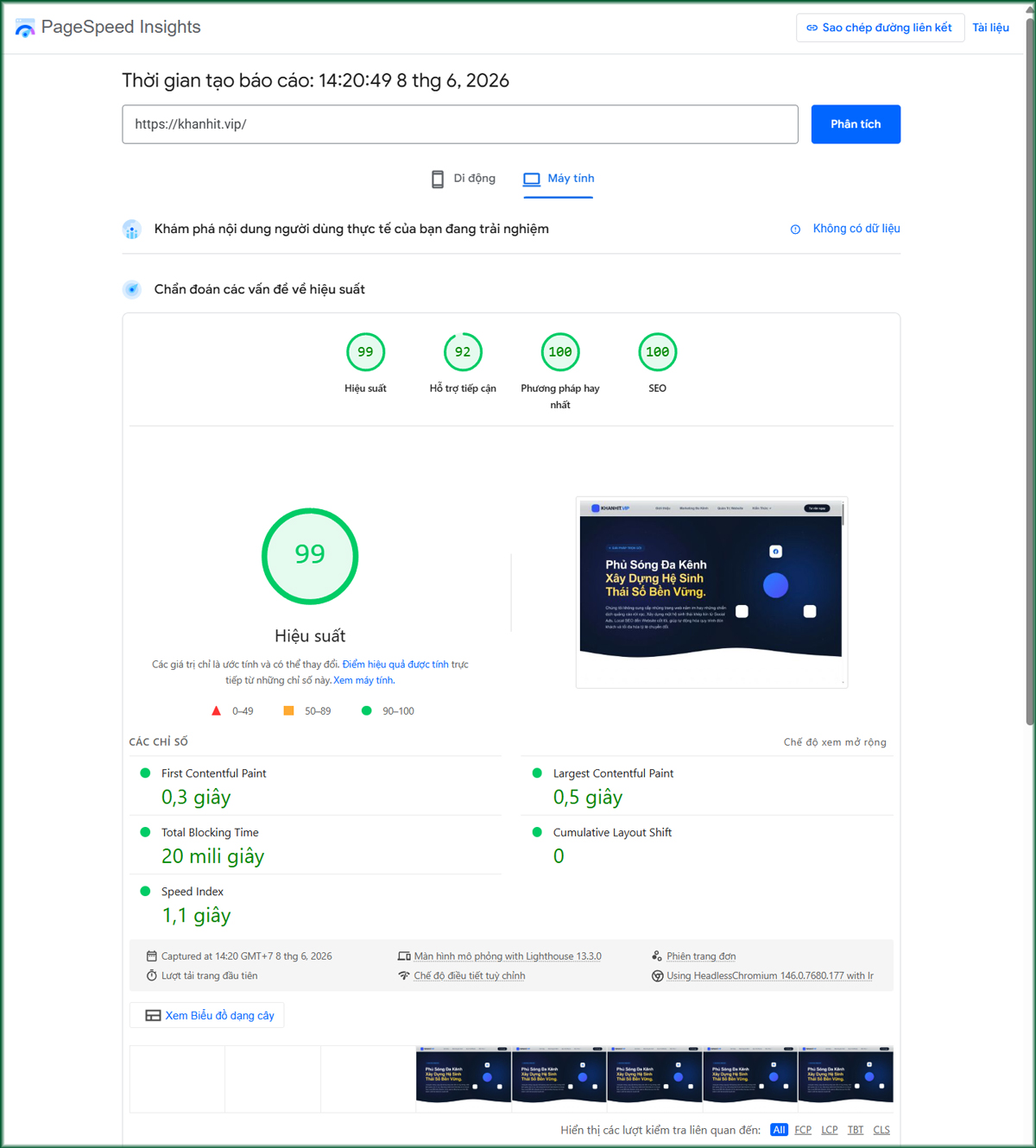The image size is (1036, 1148).
Task: Click the green dot beside Speed Index
Action: [x=145, y=891]
